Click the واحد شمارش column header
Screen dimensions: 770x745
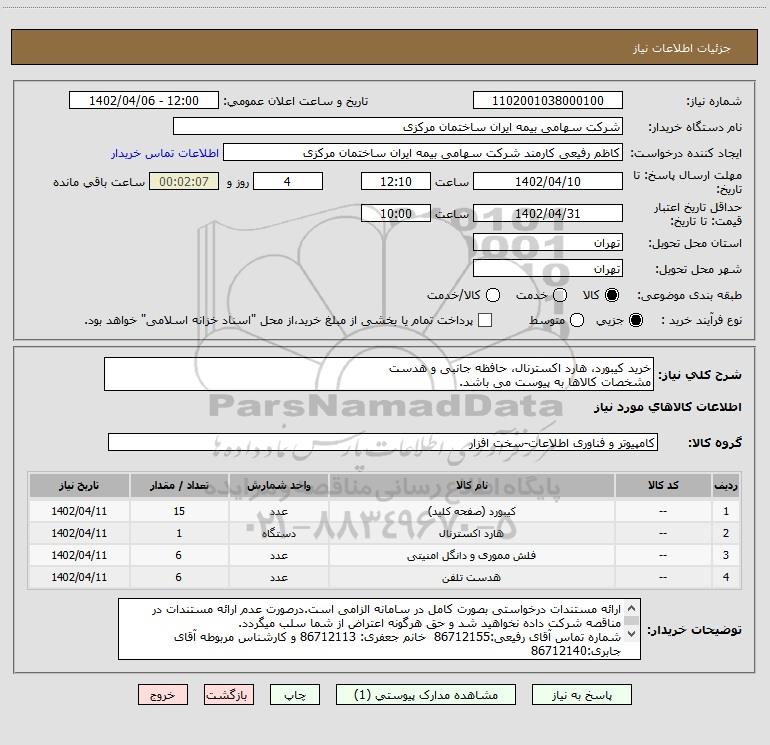tap(278, 486)
